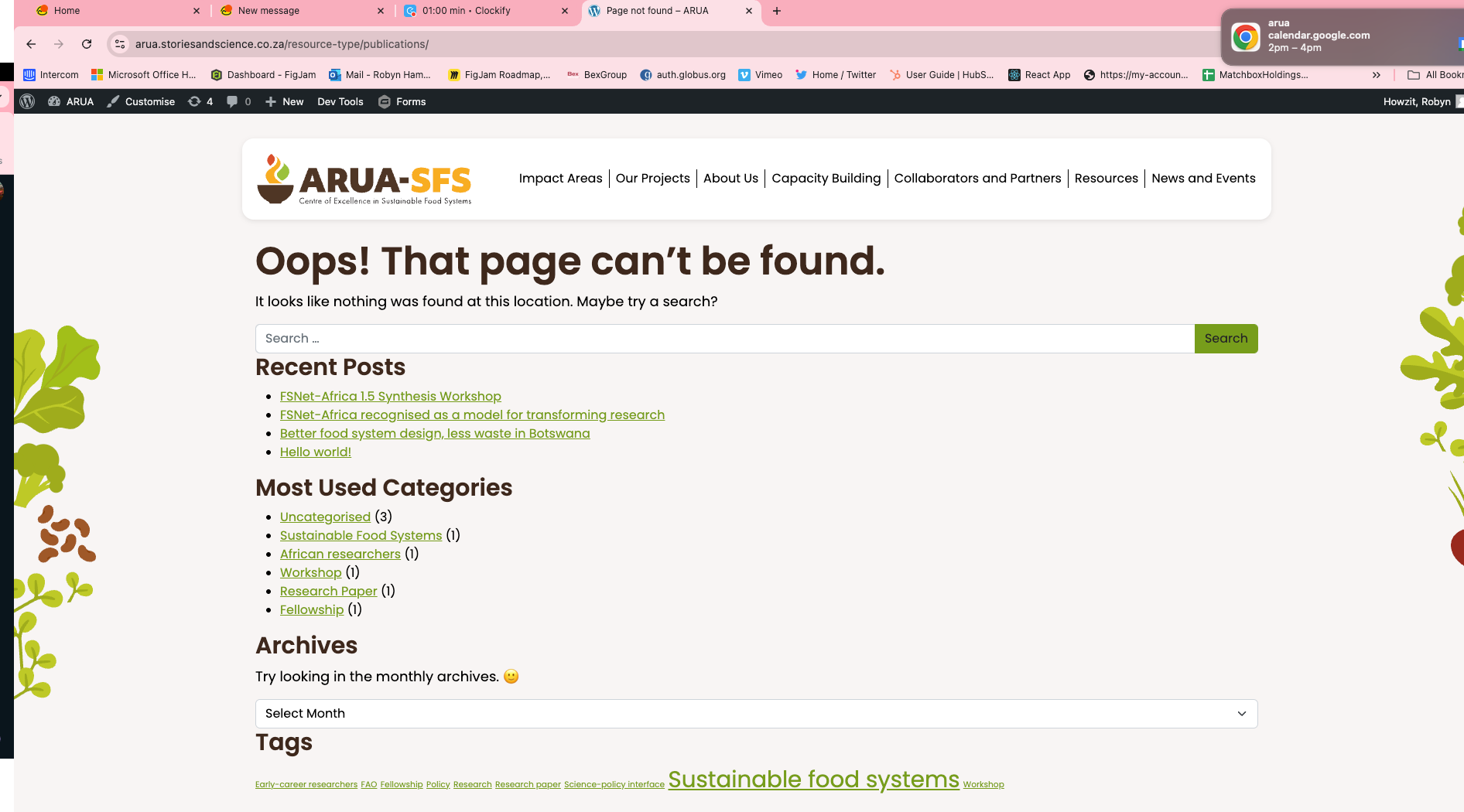Open a new browser tab with plus icon

click(x=777, y=11)
